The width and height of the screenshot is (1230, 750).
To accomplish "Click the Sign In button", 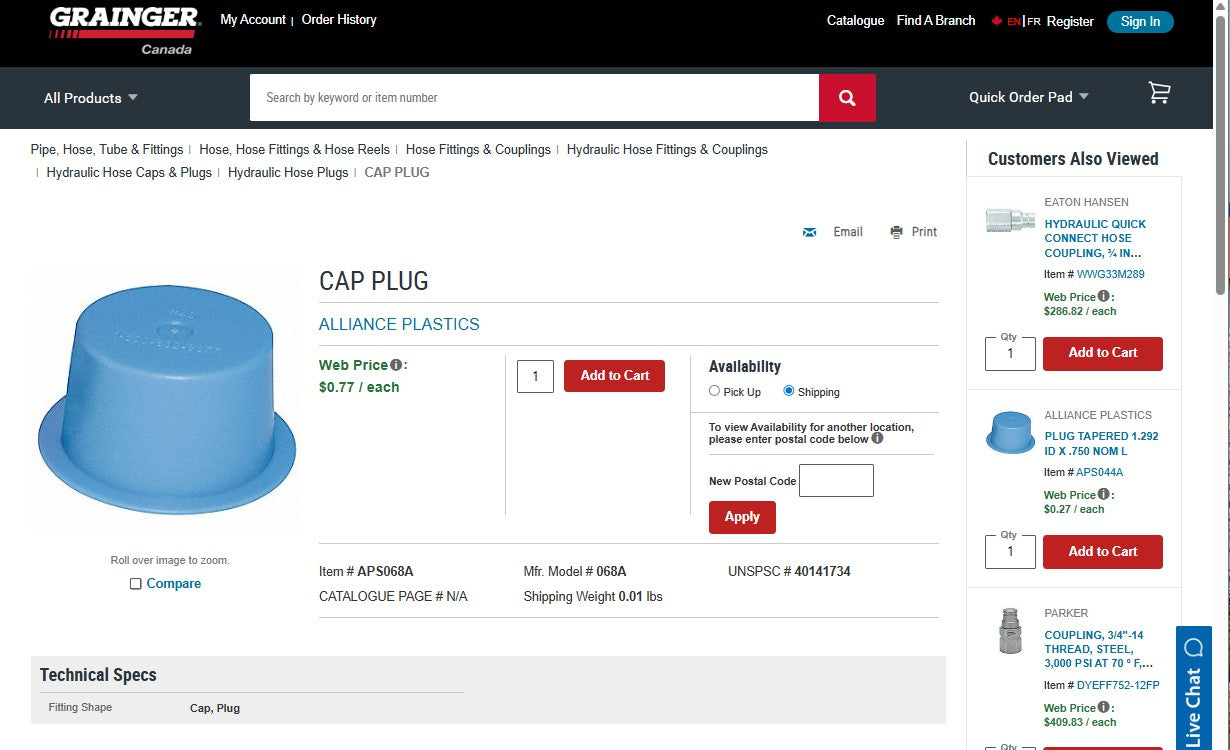I will (1140, 21).
